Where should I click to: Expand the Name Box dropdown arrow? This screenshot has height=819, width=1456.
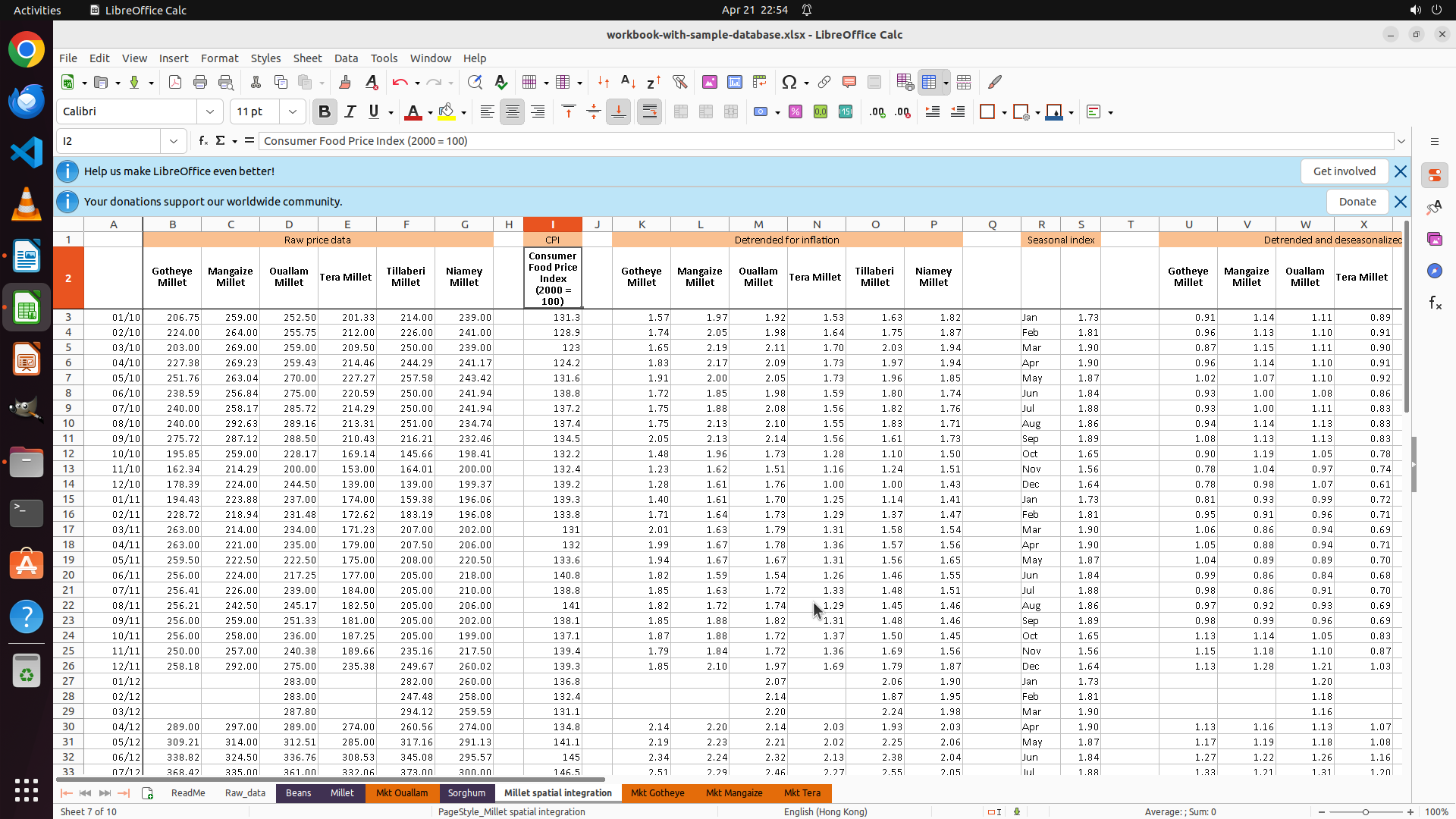[174, 140]
